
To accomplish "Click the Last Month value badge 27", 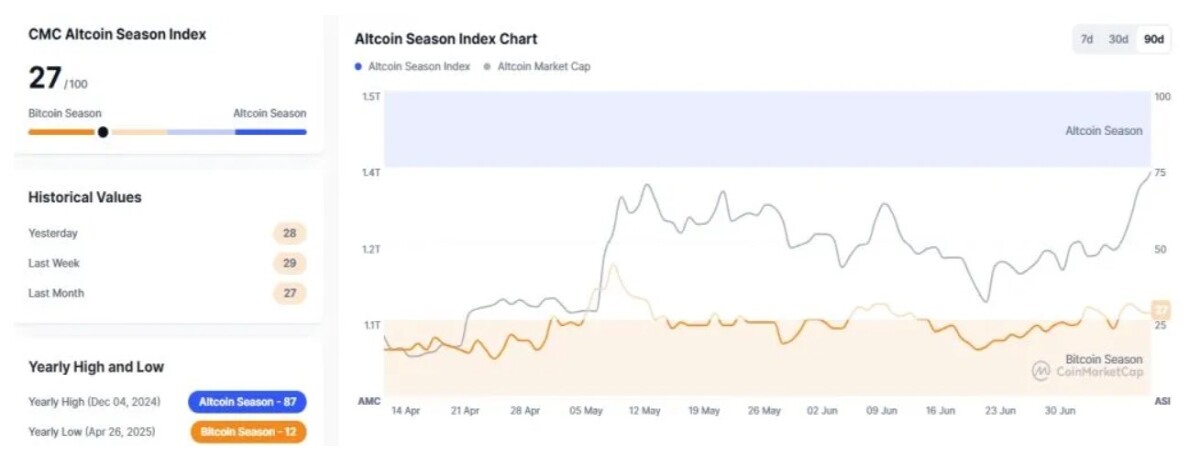I will tap(290, 293).
